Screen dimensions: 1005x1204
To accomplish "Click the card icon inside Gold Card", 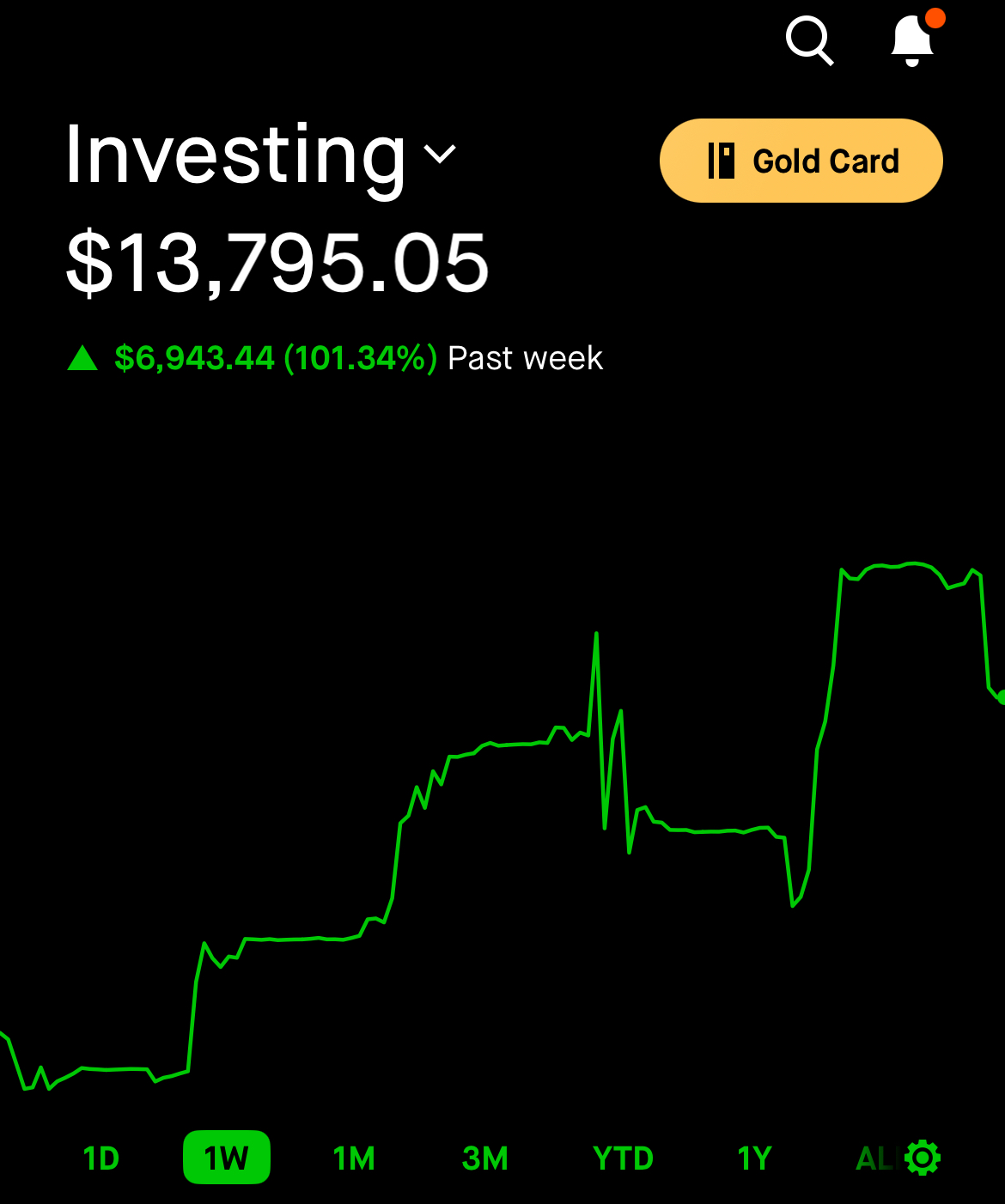I will click(x=722, y=161).
